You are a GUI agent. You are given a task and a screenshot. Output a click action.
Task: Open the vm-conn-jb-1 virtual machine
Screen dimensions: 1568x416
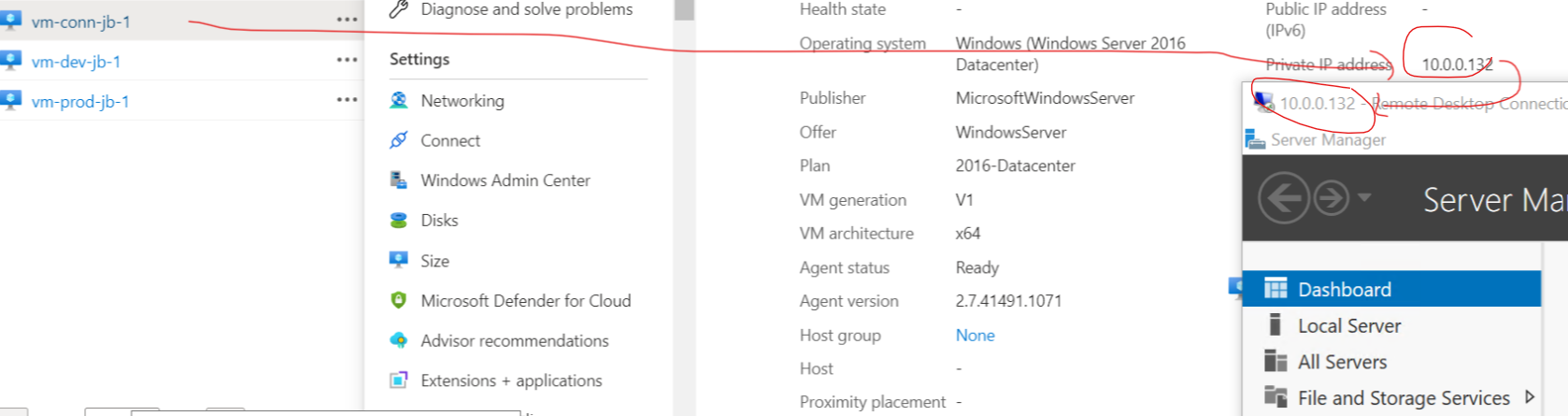point(80,22)
